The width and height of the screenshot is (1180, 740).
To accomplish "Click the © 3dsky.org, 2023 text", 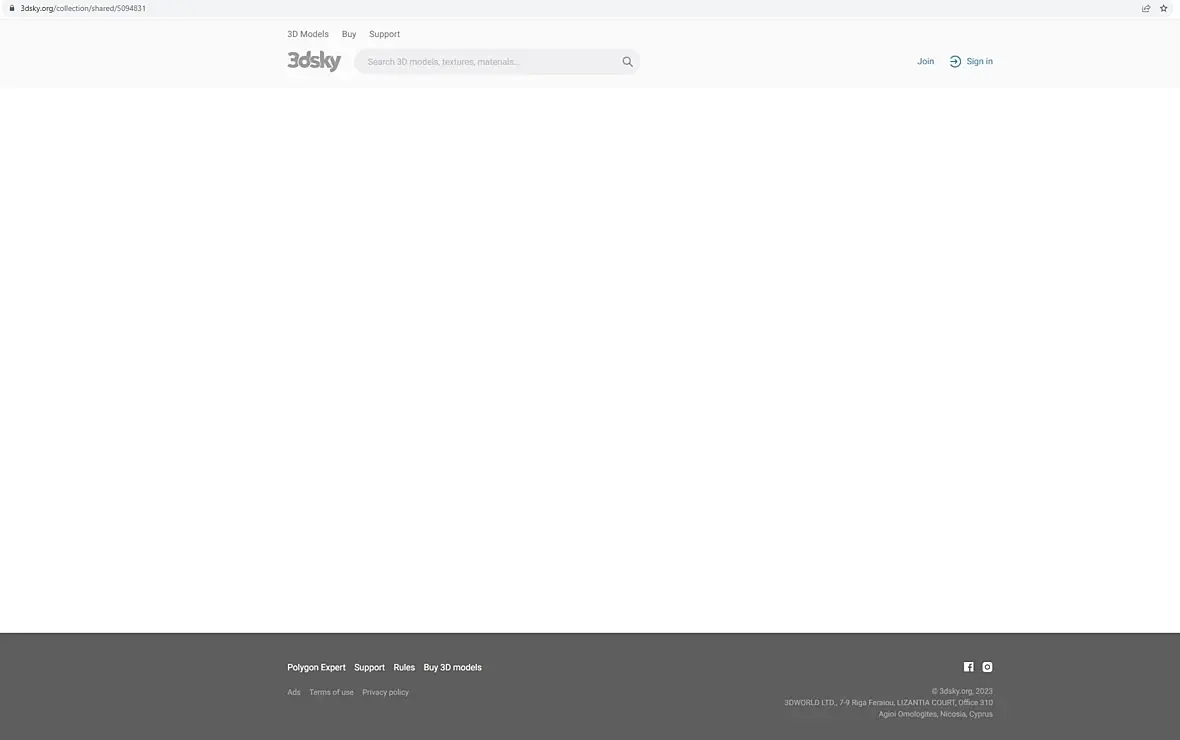I will [x=962, y=691].
